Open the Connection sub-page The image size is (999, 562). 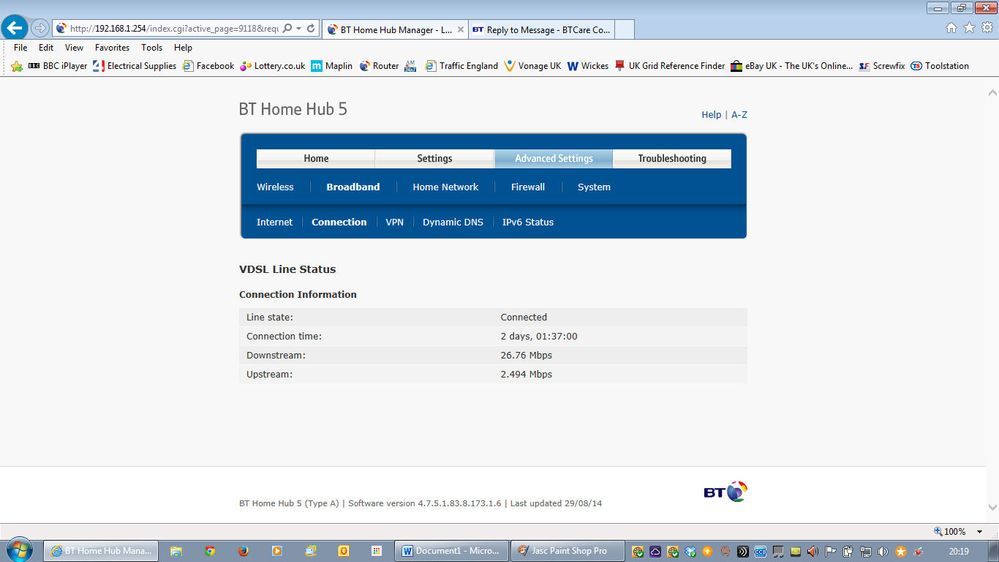[339, 222]
